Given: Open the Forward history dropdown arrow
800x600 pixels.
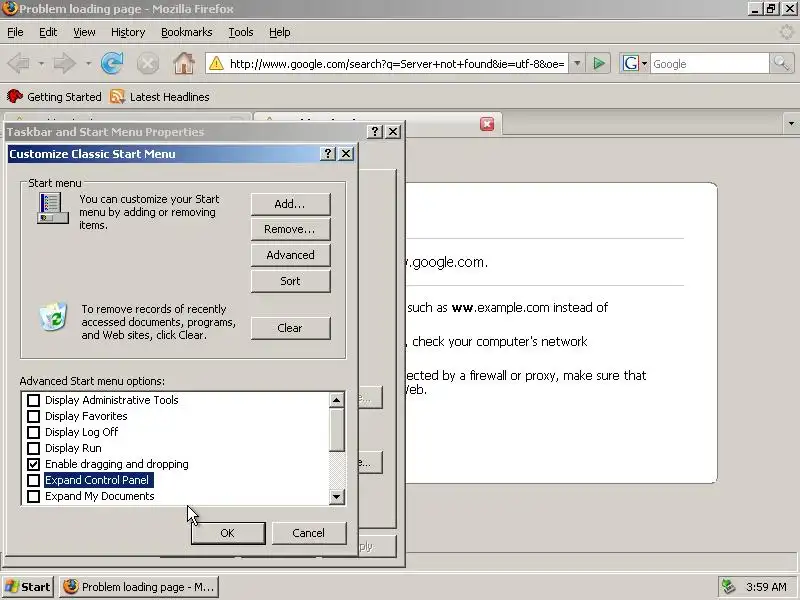Looking at the screenshot, I should [88, 64].
